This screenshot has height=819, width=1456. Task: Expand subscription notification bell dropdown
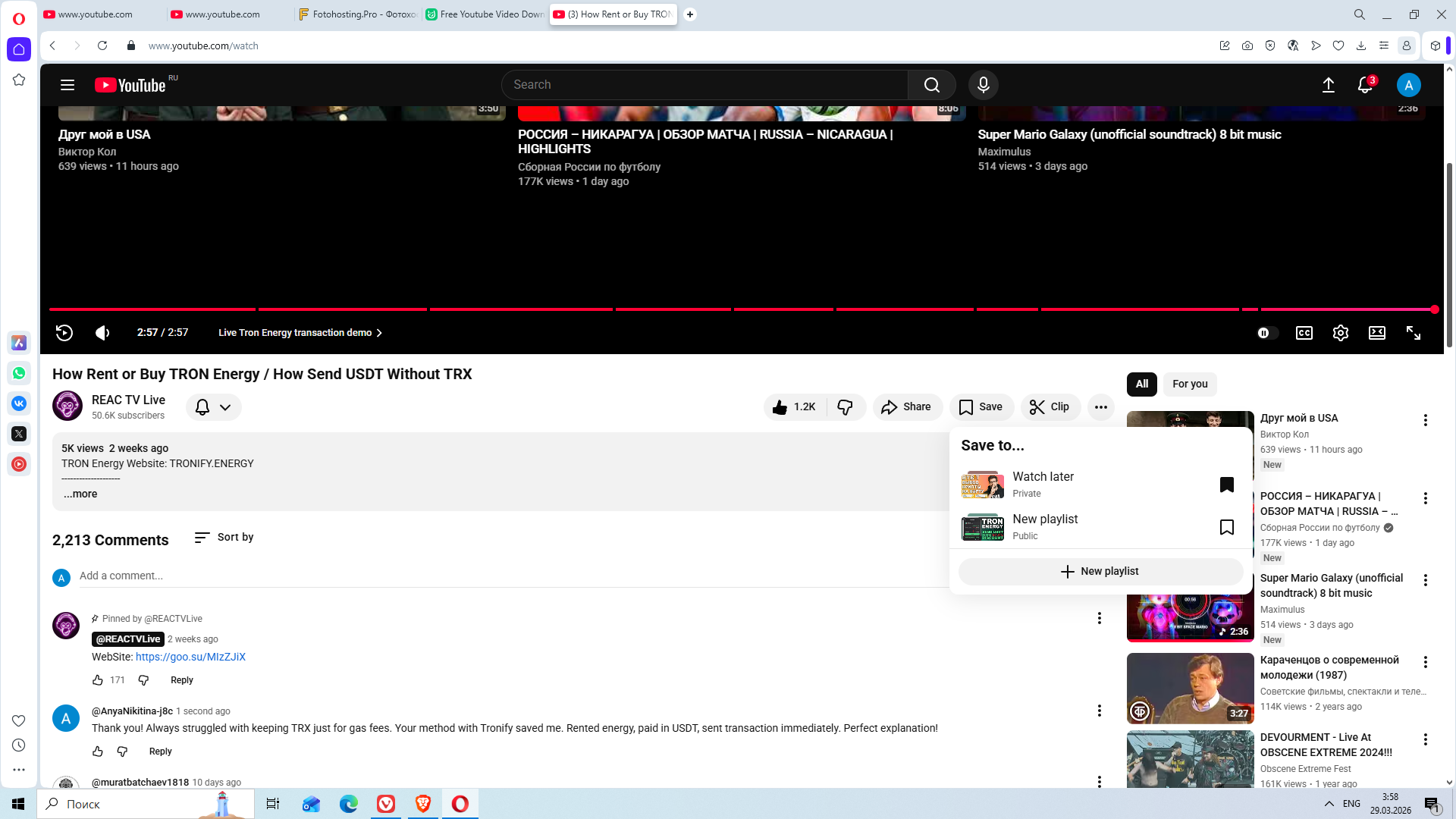[x=214, y=407]
